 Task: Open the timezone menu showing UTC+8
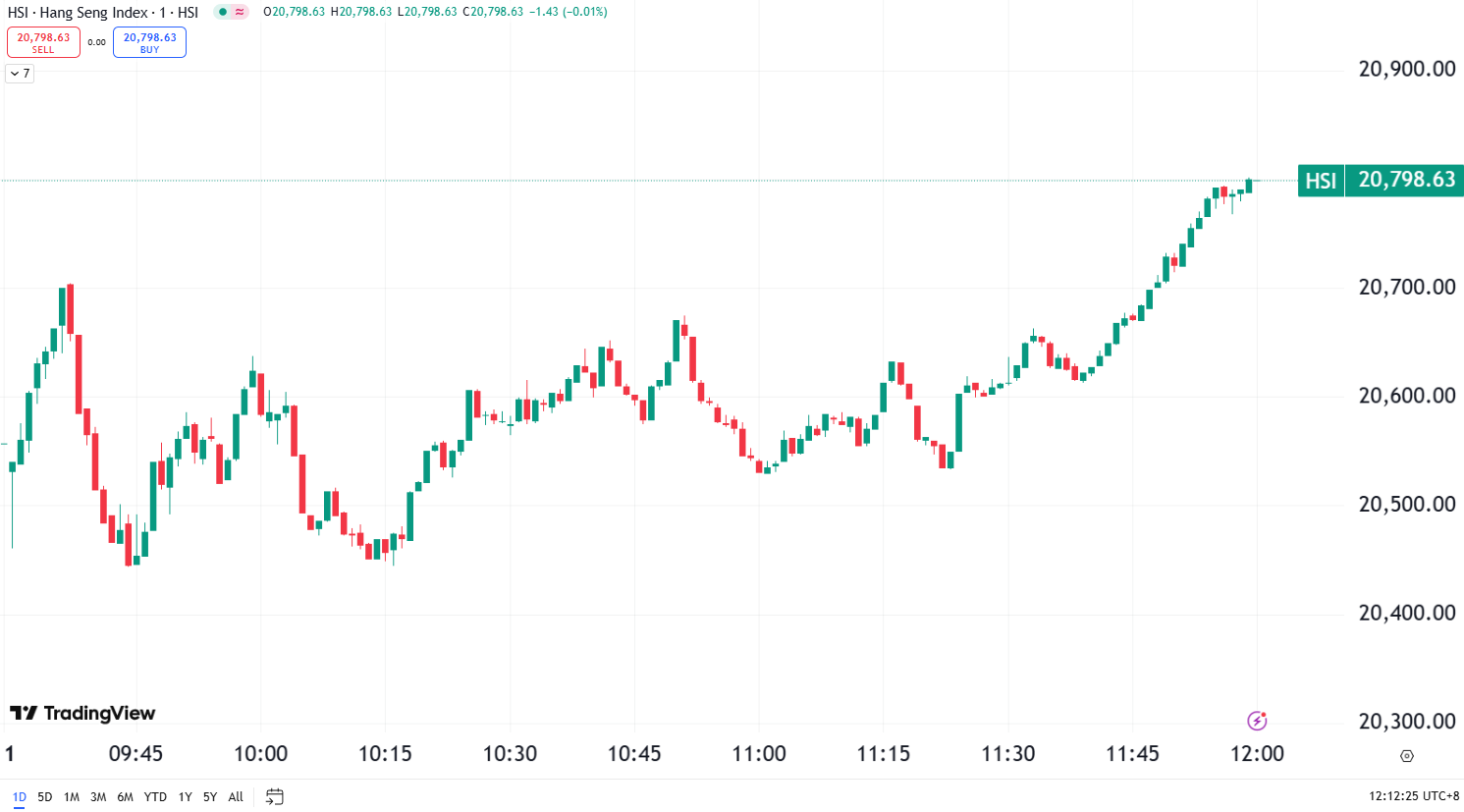[x=1413, y=796]
